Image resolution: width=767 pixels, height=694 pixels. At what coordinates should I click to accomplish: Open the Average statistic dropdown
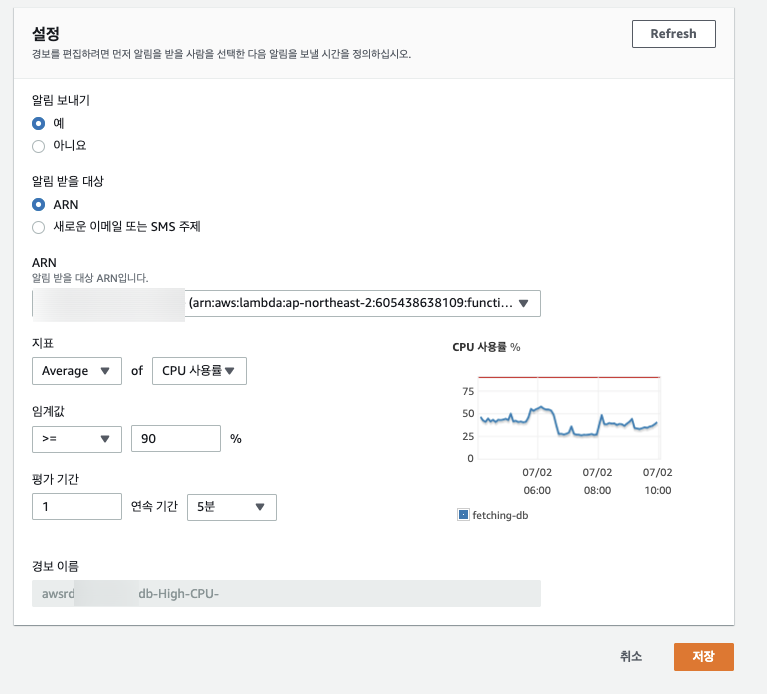pyautogui.click(x=77, y=371)
